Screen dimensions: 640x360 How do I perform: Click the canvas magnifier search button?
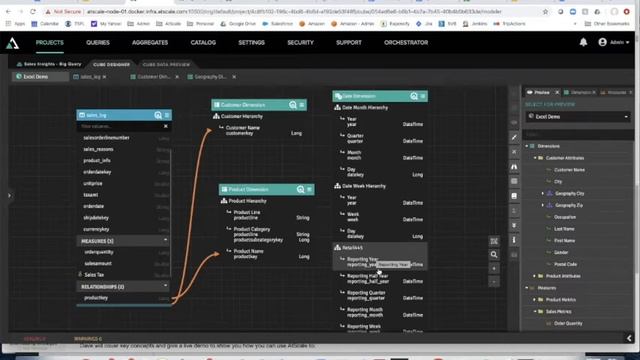pyautogui.click(x=494, y=255)
